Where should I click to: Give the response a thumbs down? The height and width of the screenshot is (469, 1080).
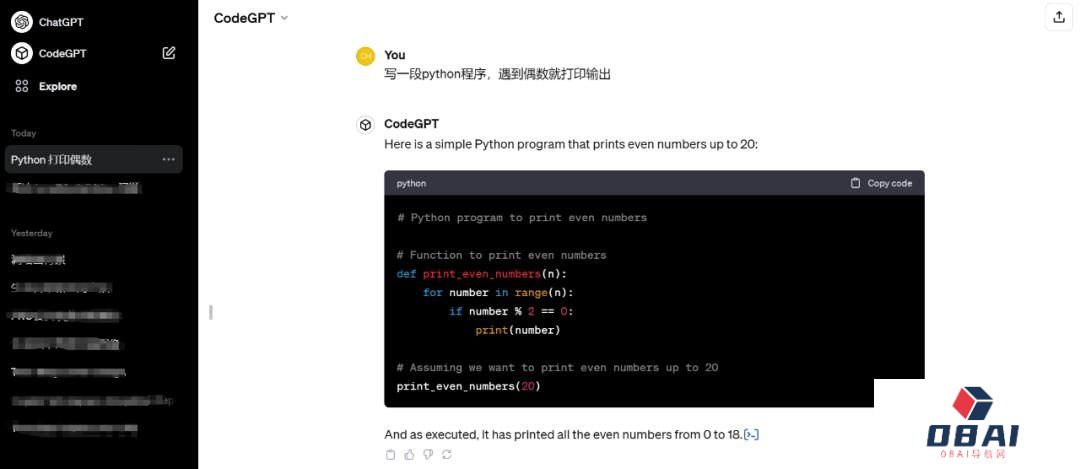[x=428, y=455]
